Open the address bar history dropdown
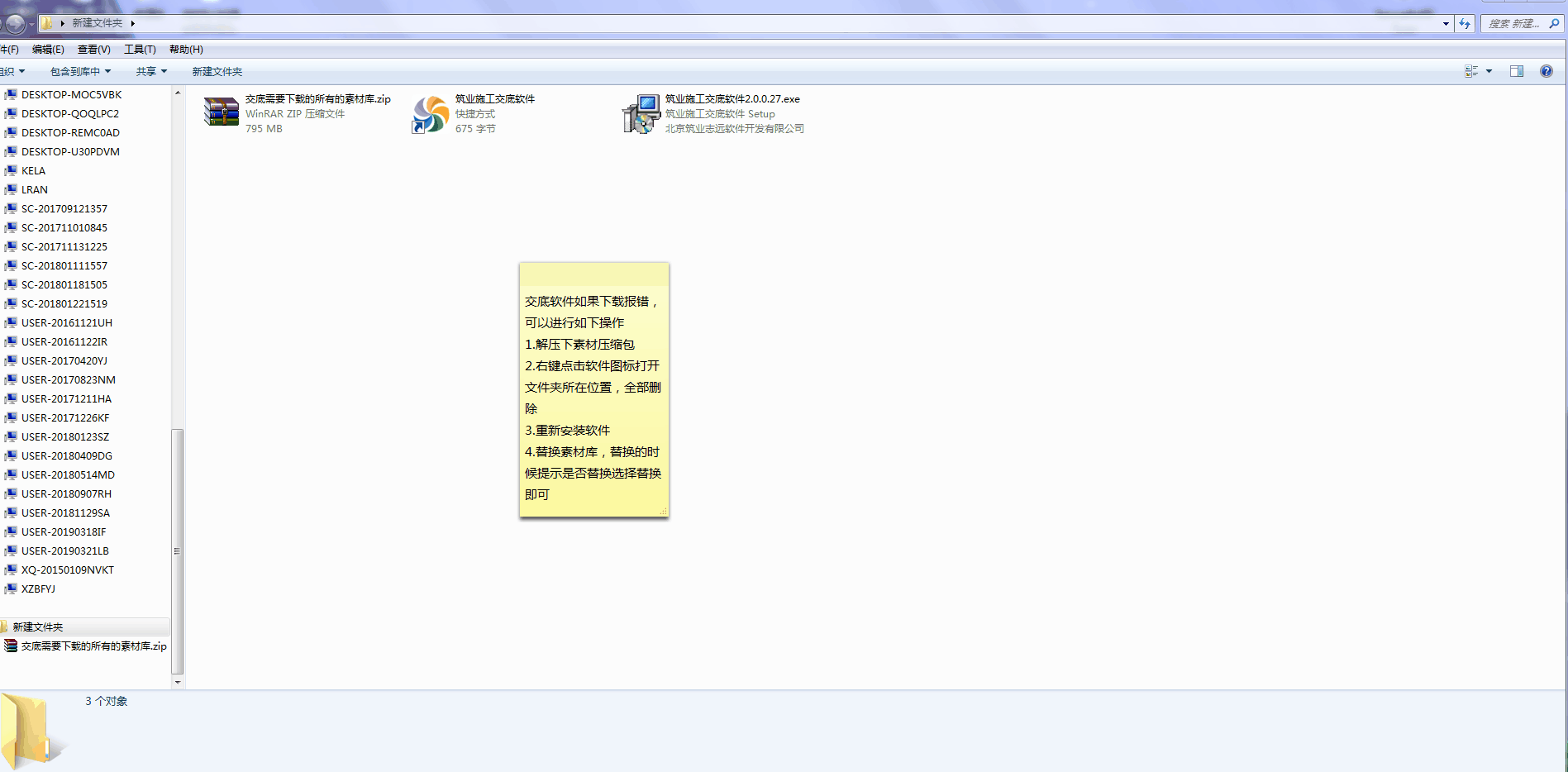The width and height of the screenshot is (1568, 772). click(x=1446, y=24)
